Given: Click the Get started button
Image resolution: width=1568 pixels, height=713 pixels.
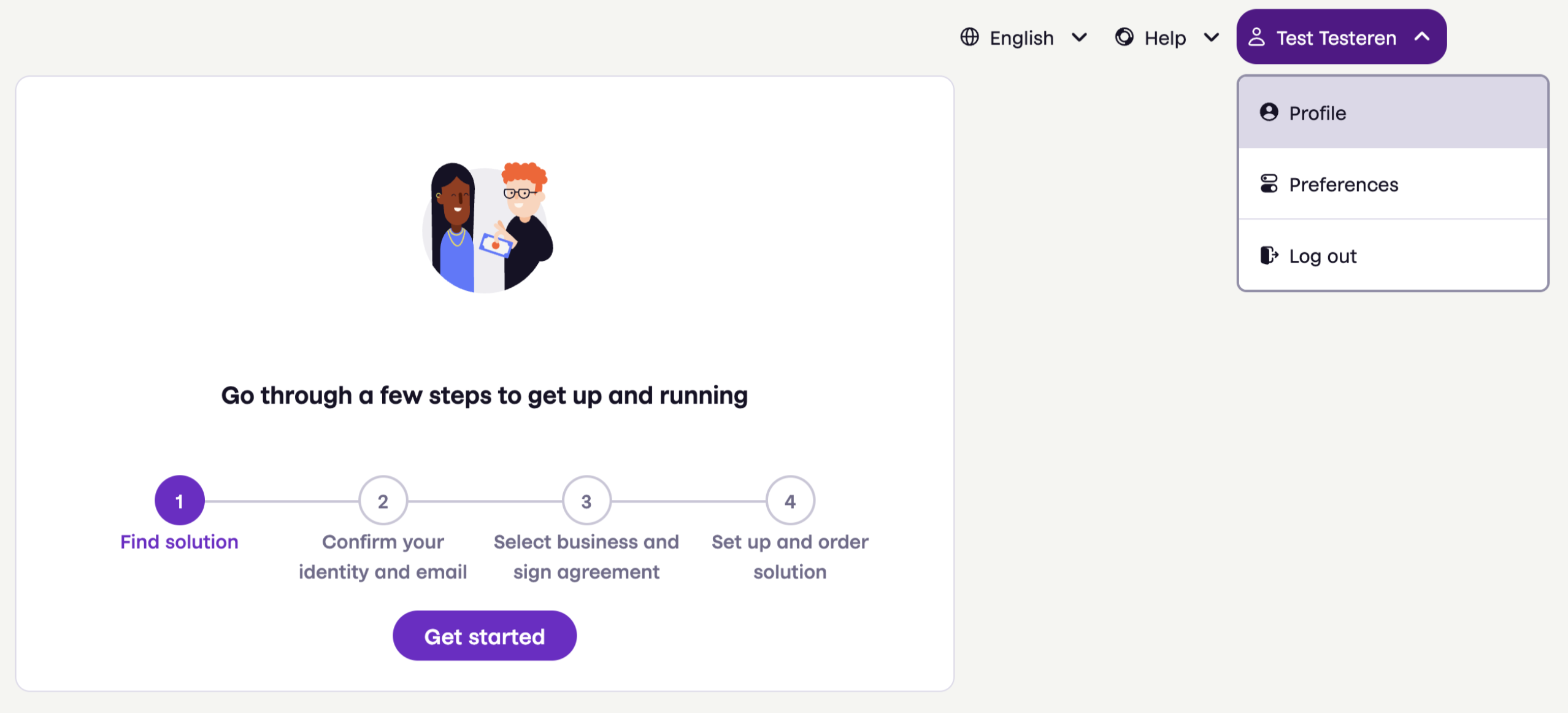Looking at the screenshot, I should (484, 636).
